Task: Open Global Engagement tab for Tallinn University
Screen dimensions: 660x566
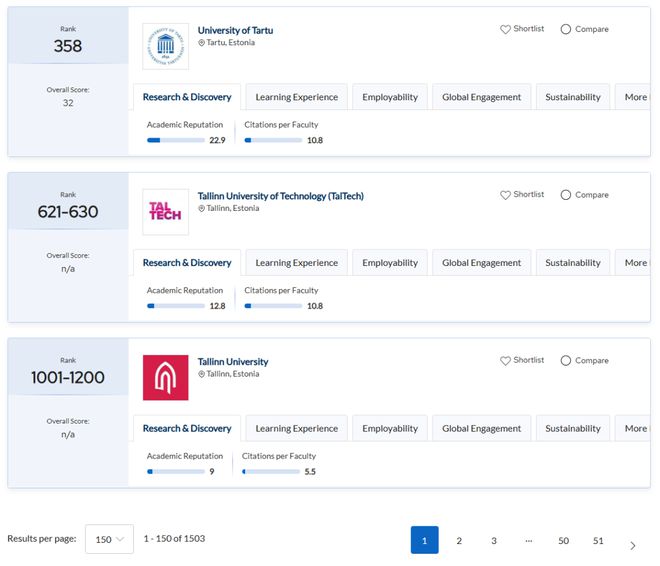Action: [482, 428]
